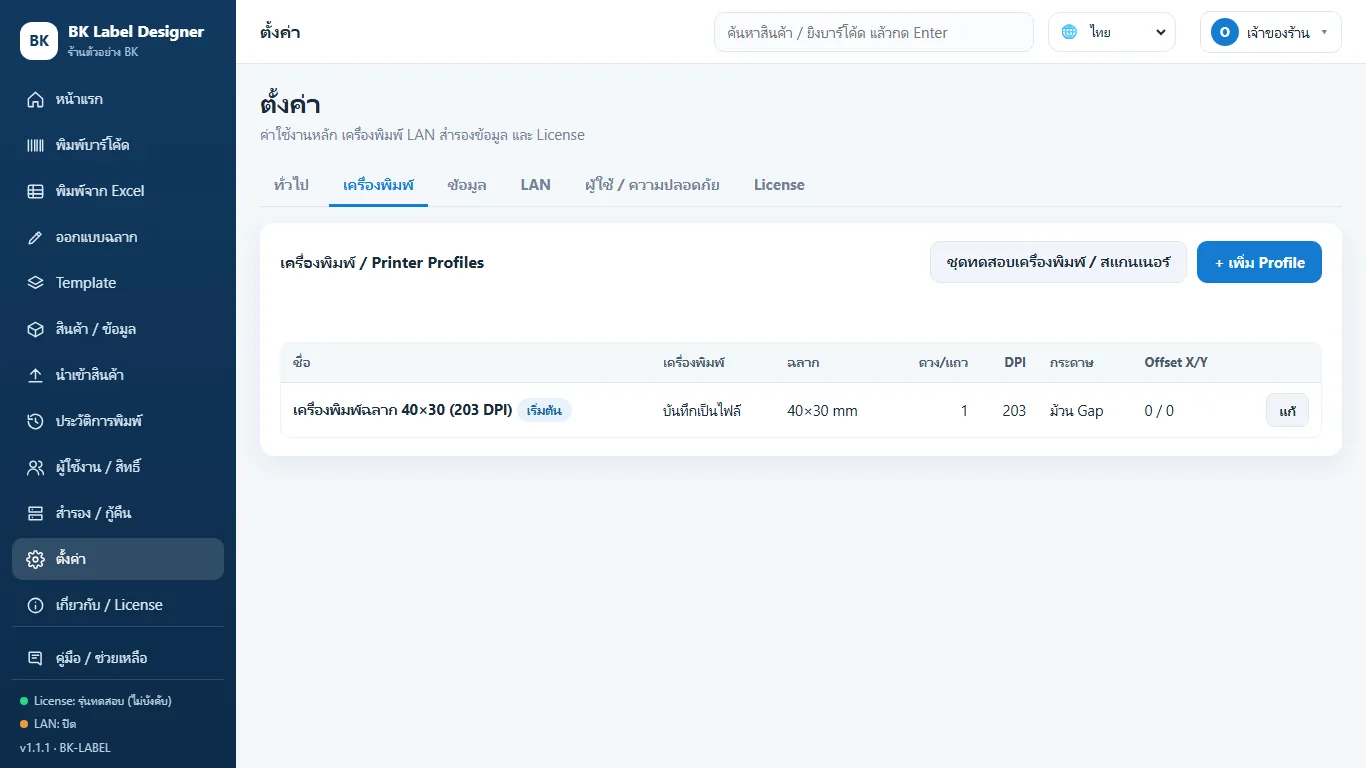Click the layers icon beside Template
This screenshot has height=768, width=1366.
point(36,283)
